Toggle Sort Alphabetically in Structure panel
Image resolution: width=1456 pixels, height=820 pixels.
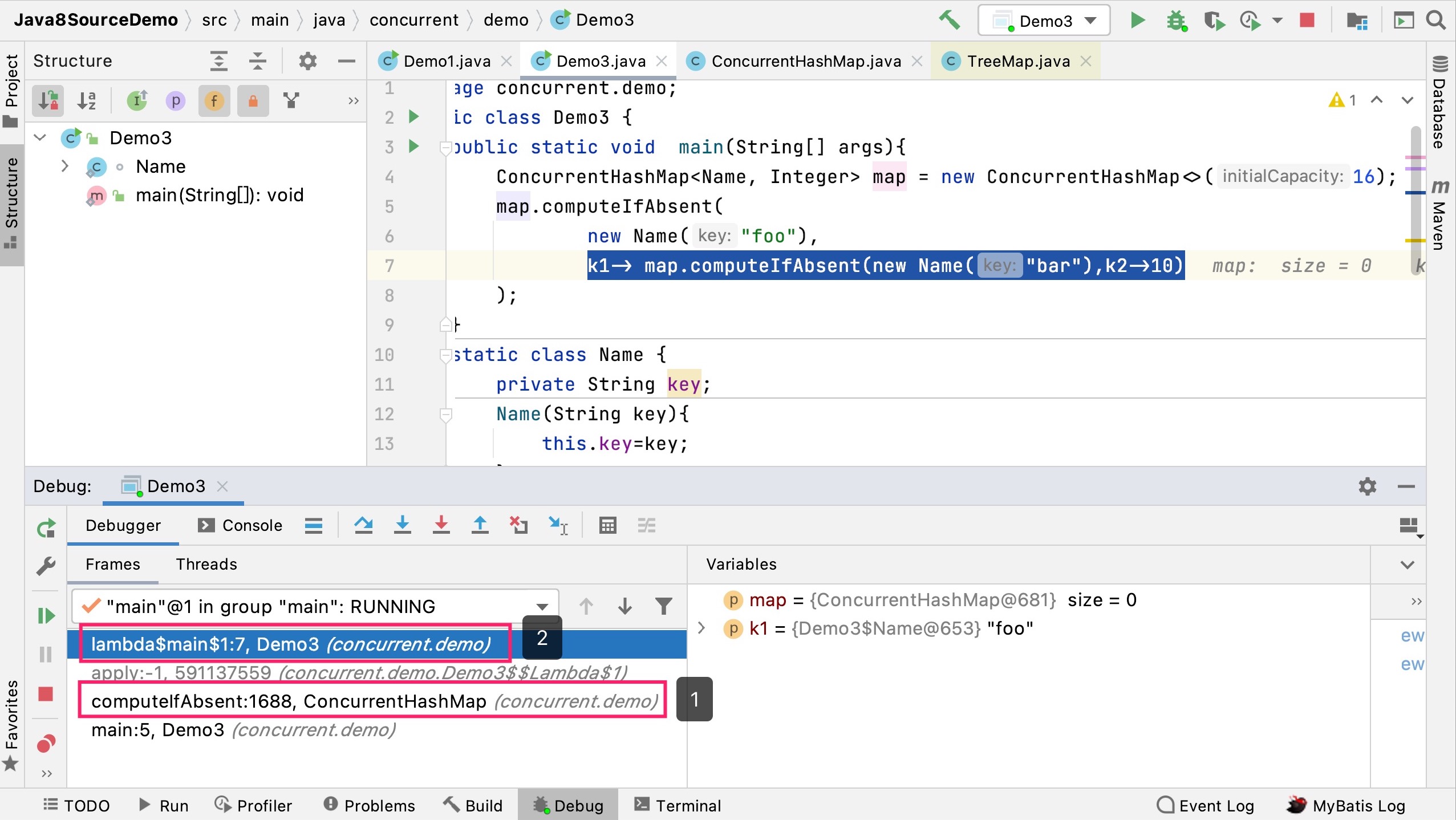point(87,101)
